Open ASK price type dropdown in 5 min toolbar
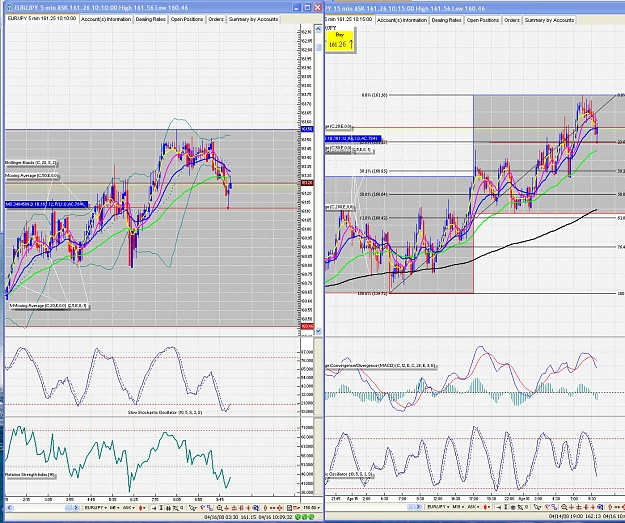Viewport: 625px width, 523px height. 129,508
